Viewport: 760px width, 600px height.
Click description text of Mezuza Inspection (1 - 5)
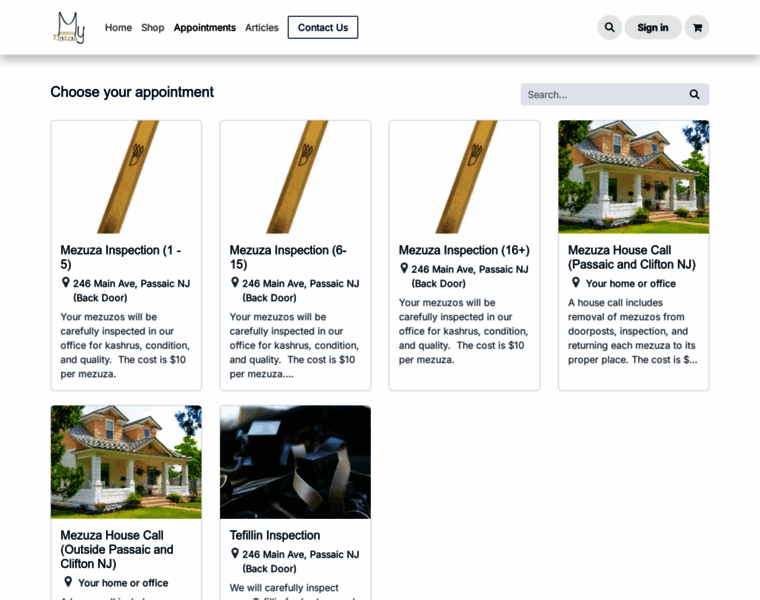(125, 345)
